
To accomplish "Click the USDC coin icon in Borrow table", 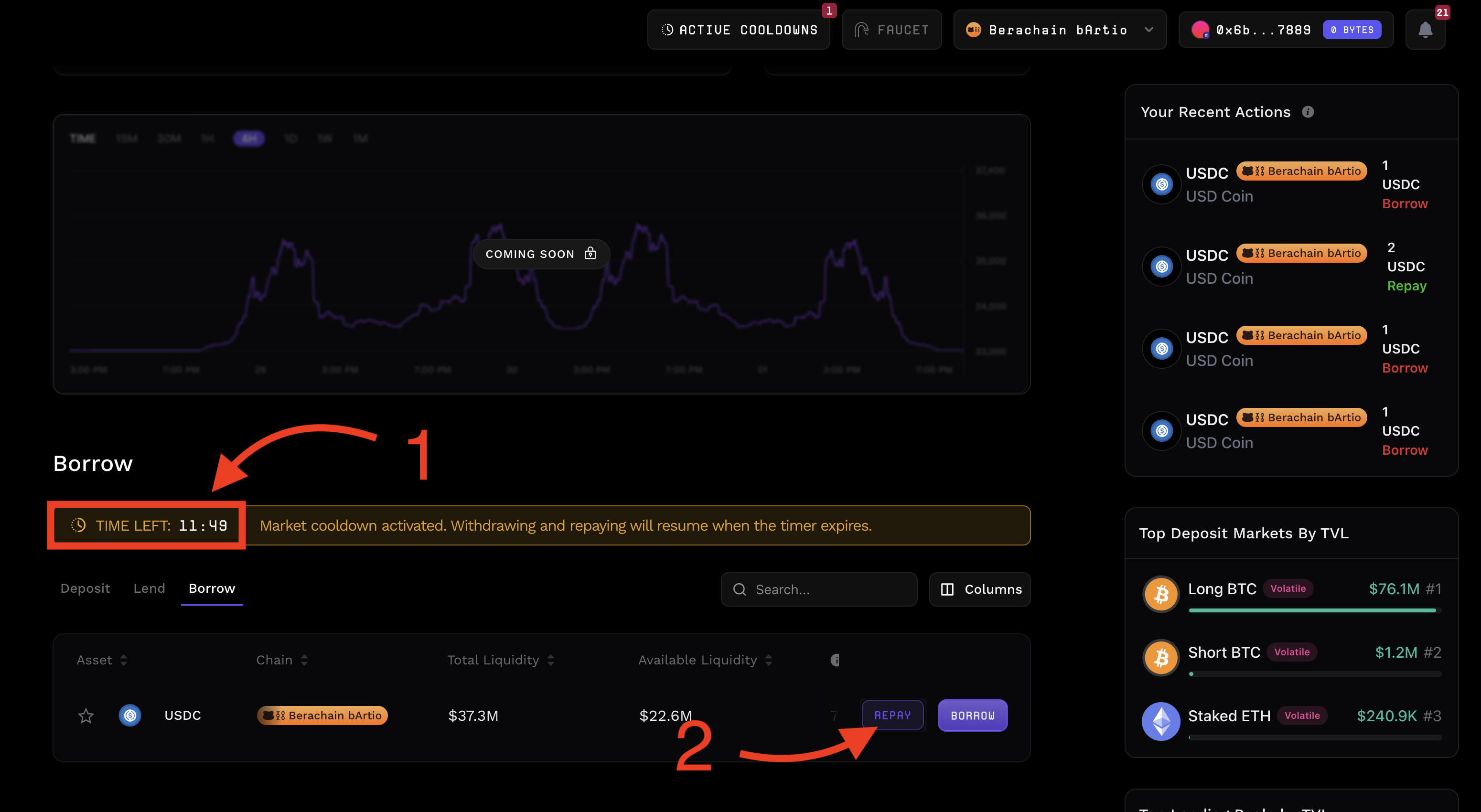I will pyautogui.click(x=130, y=716).
